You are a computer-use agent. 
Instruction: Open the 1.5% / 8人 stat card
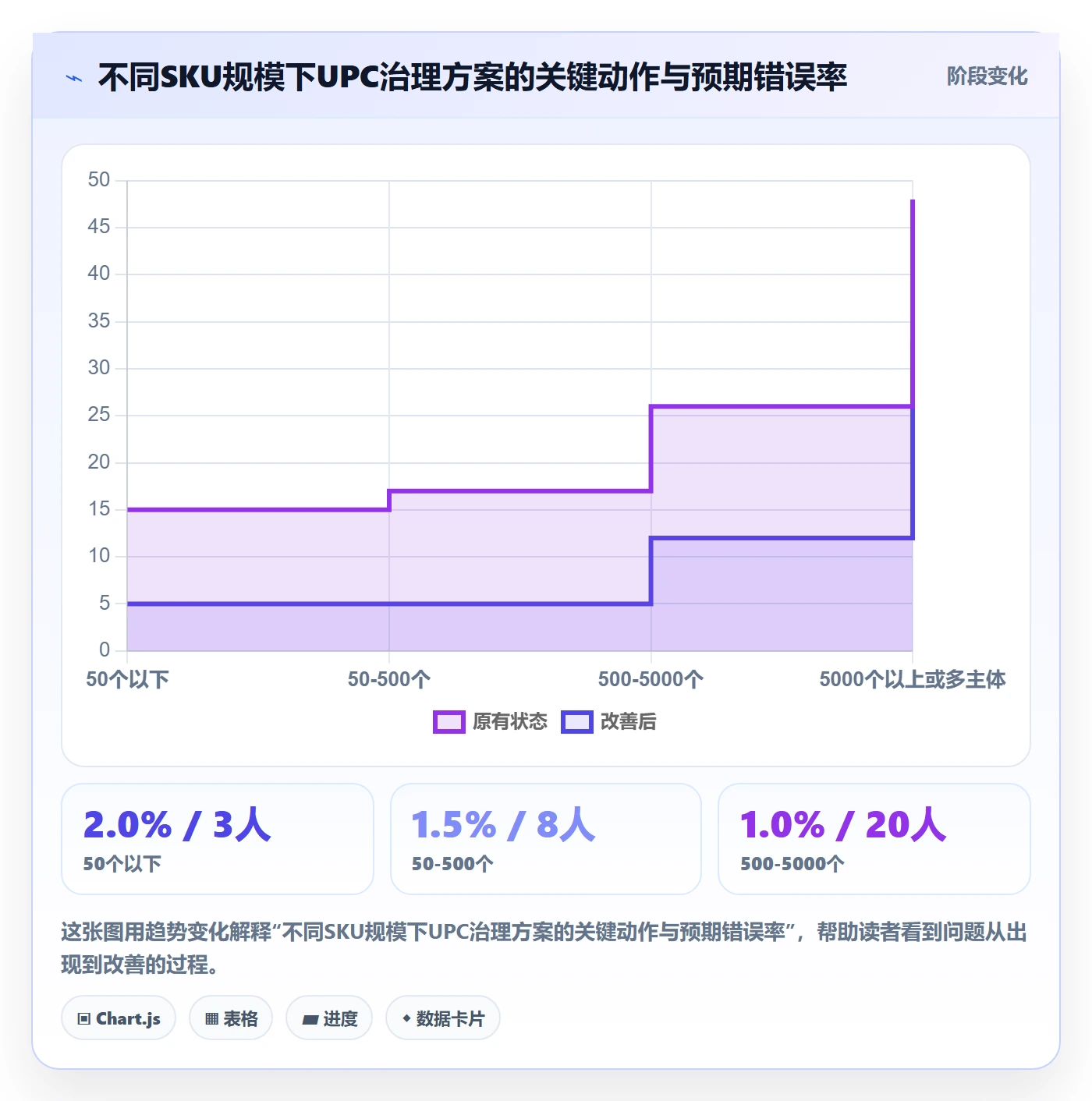pyautogui.click(x=546, y=839)
